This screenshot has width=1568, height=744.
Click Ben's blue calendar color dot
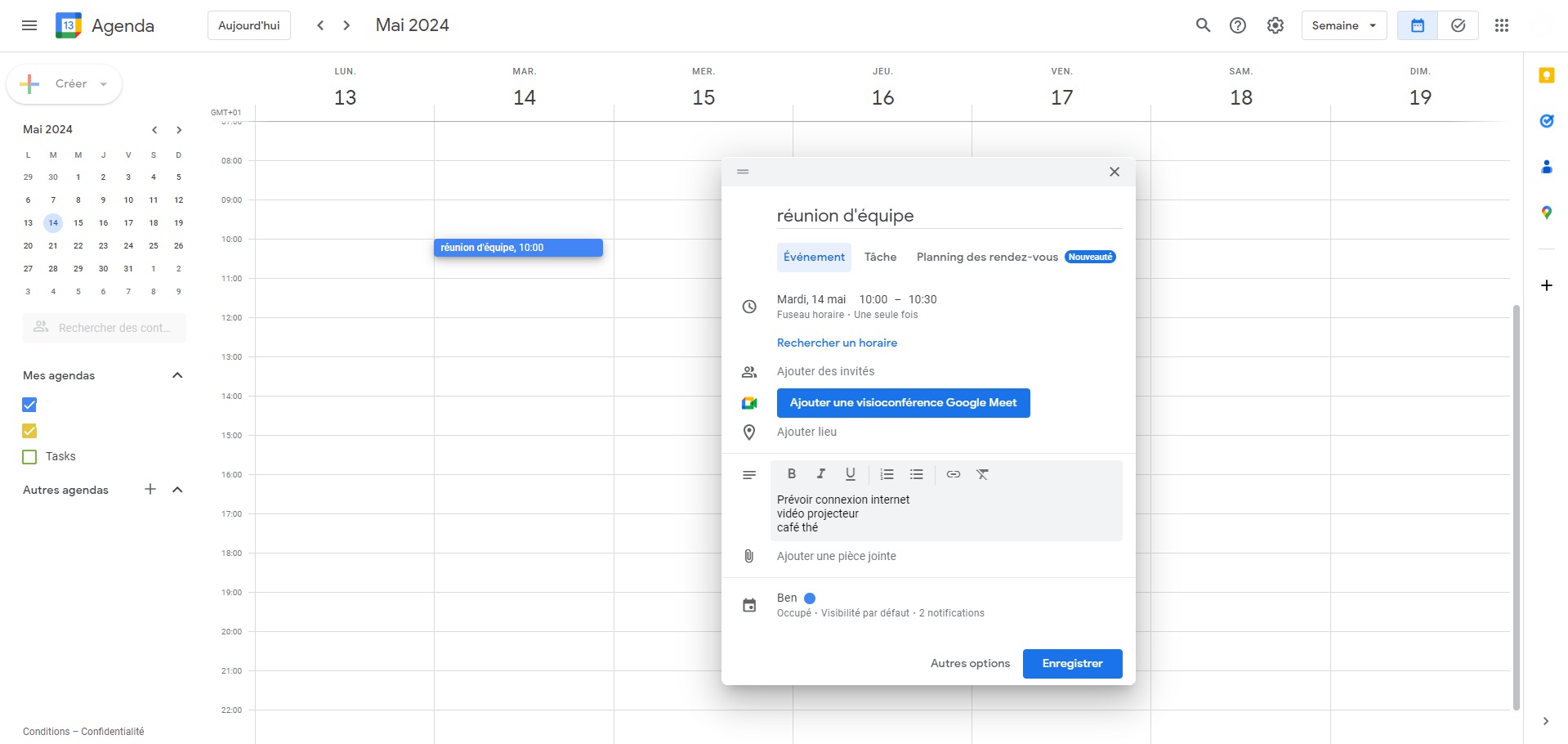pyautogui.click(x=809, y=598)
